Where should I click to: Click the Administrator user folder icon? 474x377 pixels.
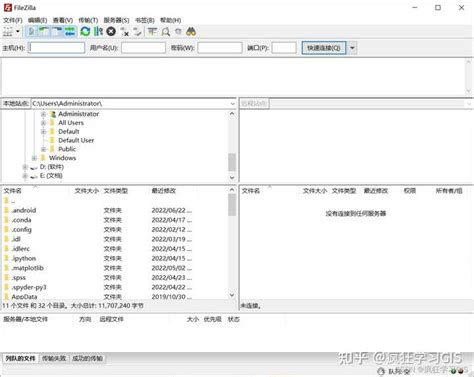click(x=52, y=114)
